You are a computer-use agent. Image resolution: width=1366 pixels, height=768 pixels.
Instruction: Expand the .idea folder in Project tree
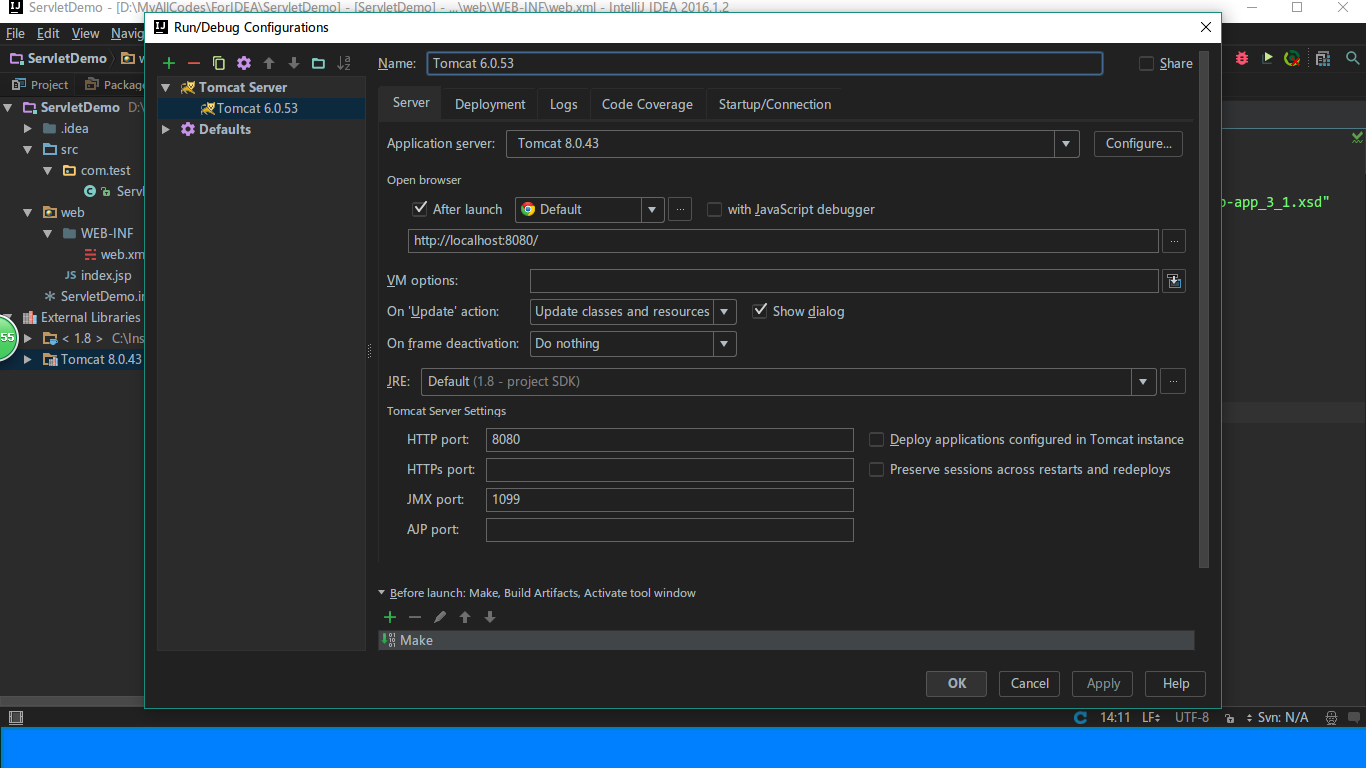(29, 128)
